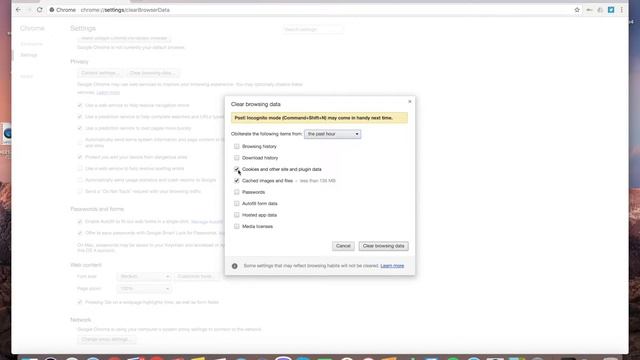
Task: Click the Change proxy settings button
Action: coord(106,340)
